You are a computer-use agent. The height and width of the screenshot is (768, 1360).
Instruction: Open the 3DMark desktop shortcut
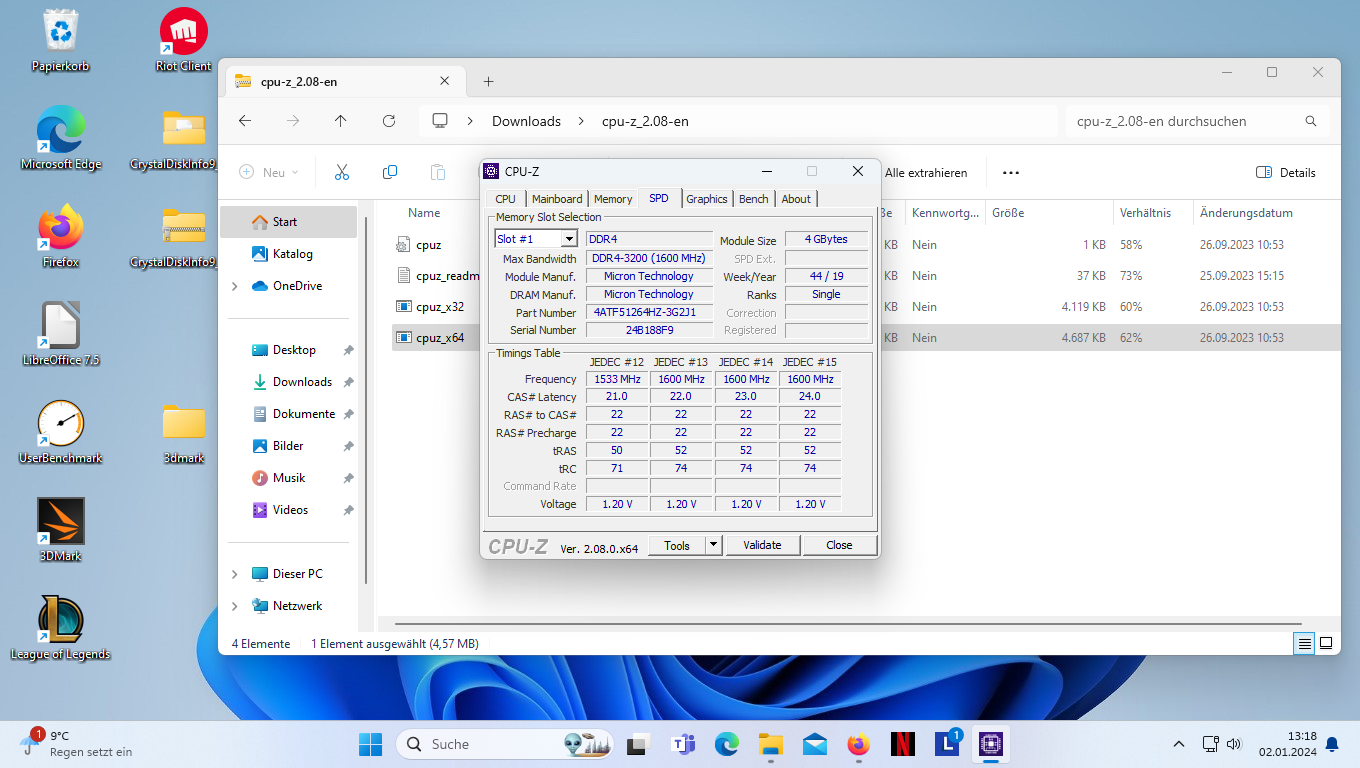[x=61, y=530]
